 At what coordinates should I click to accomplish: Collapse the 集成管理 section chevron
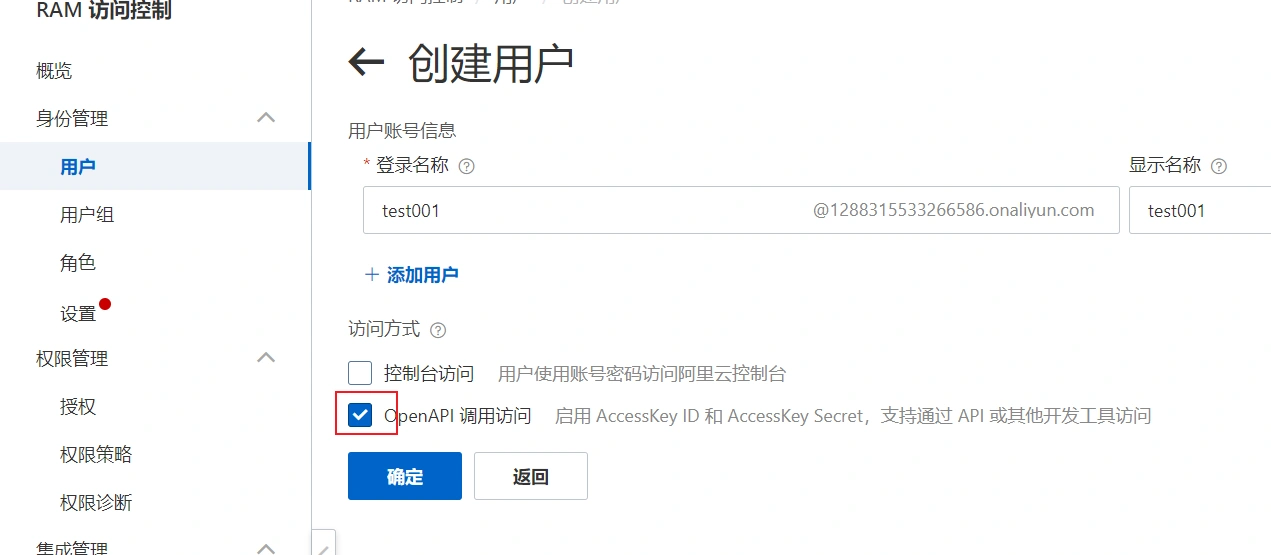(266, 548)
